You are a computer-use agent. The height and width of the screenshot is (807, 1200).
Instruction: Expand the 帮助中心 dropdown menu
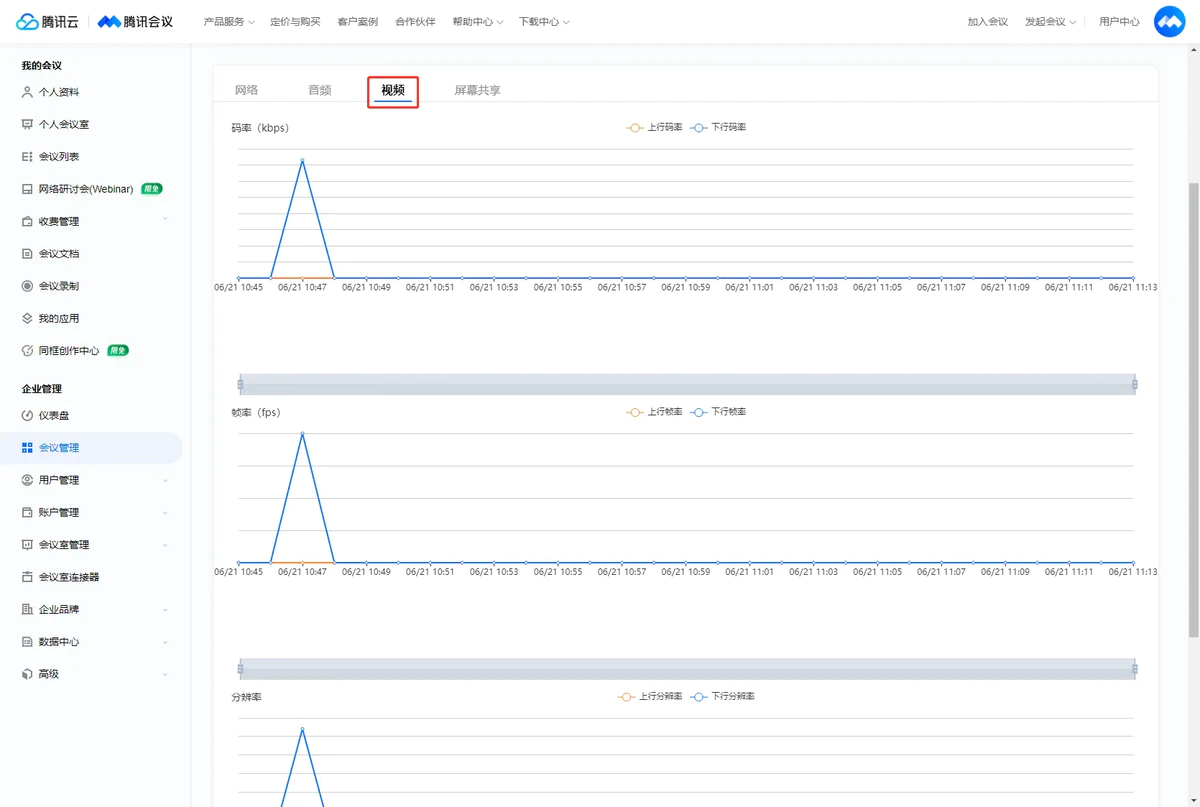[477, 22]
